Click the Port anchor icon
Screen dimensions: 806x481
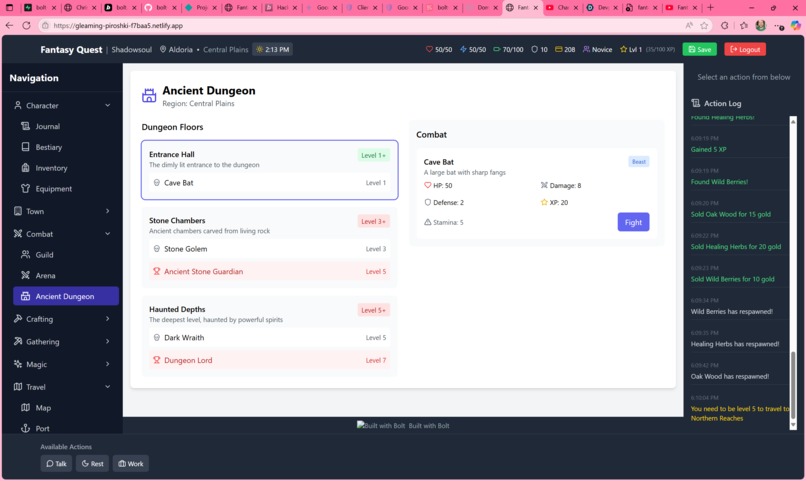[x=25, y=428]
